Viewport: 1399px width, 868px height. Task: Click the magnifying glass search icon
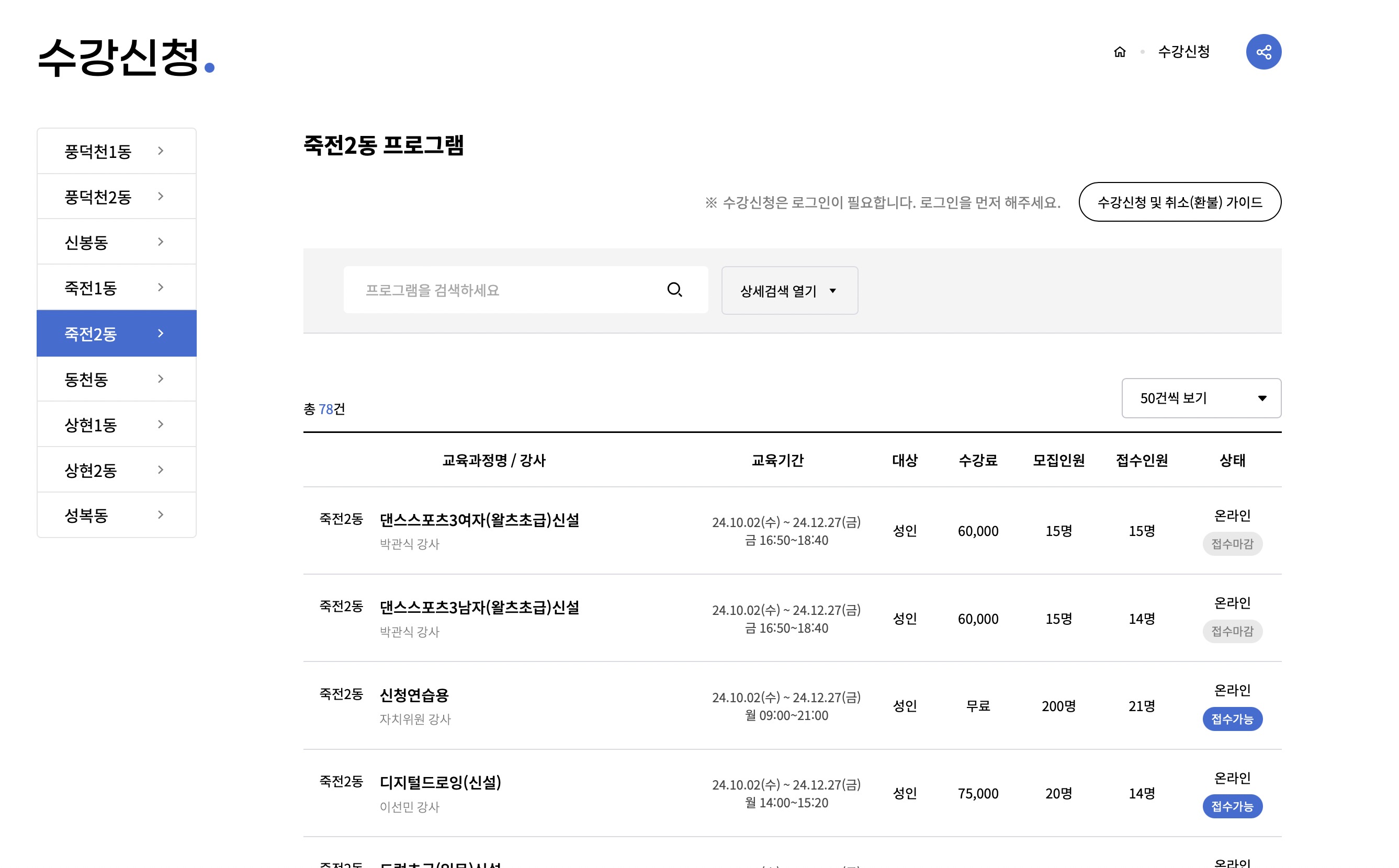click(674, 290)
